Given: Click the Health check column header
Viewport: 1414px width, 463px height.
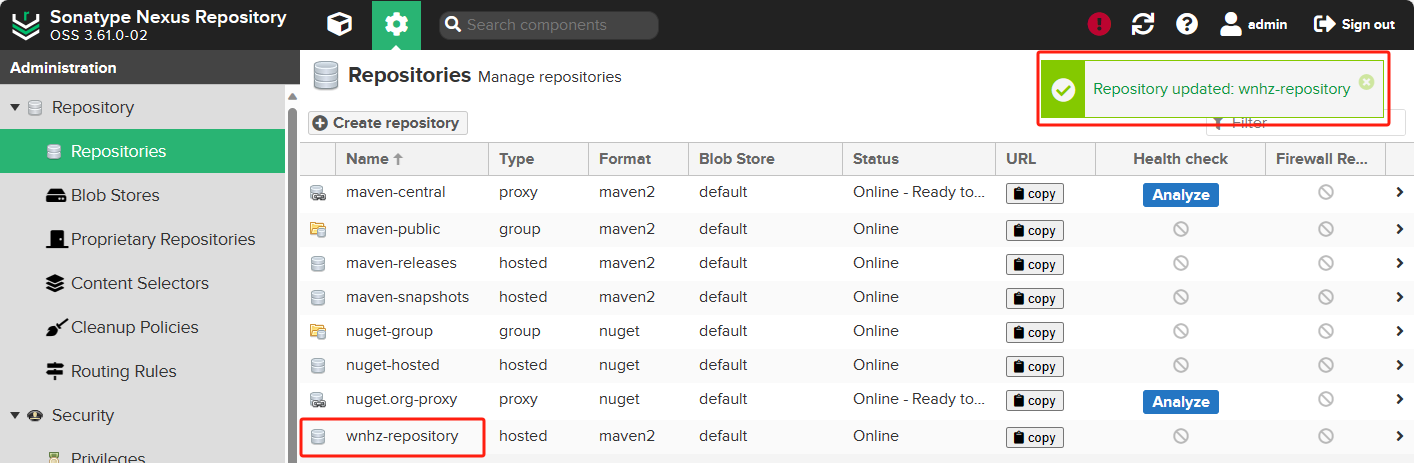Looking at the screenshot, I should pos(1180,159).
